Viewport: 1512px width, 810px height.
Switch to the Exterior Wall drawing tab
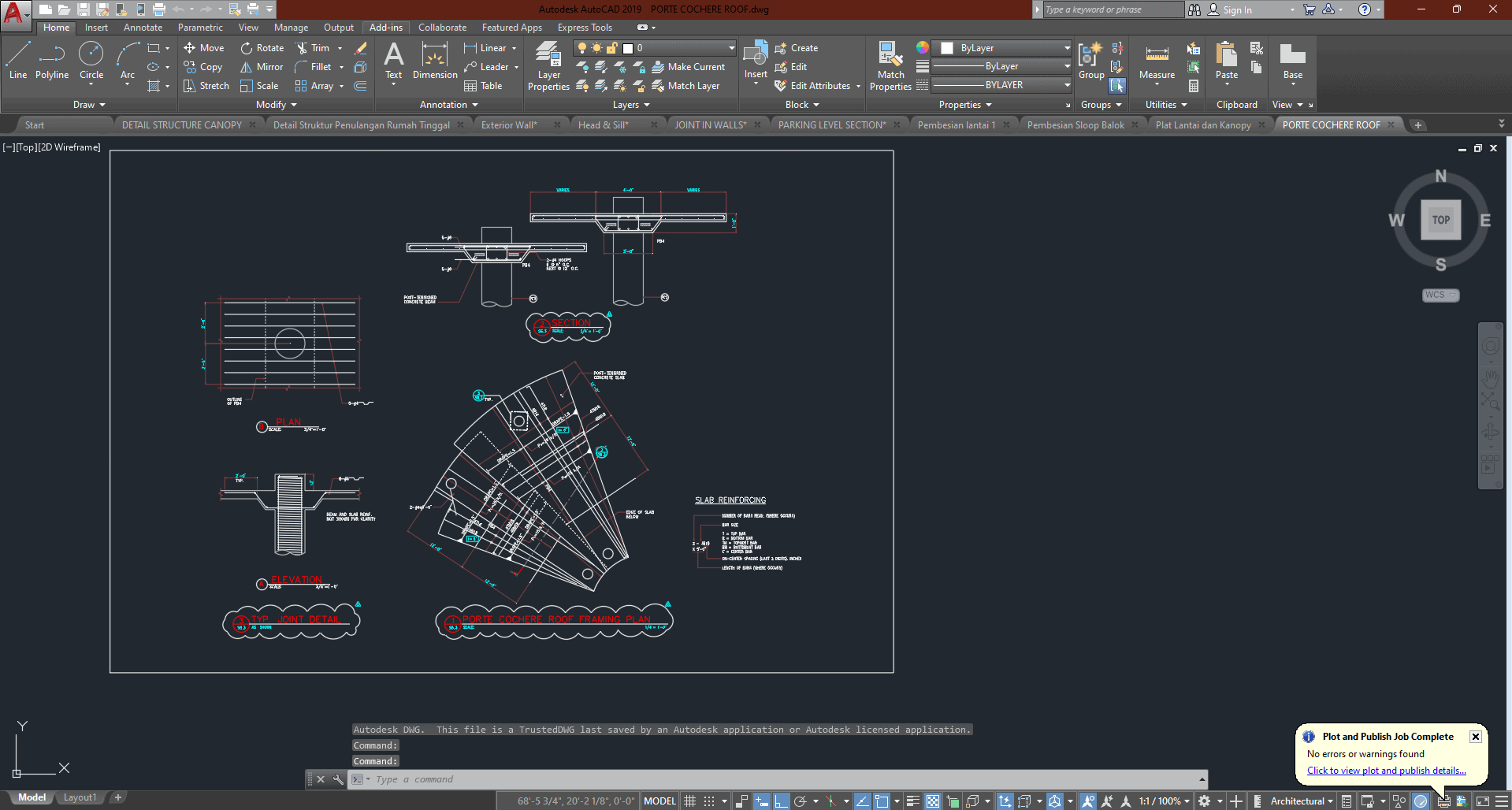[x=509, y=125]
